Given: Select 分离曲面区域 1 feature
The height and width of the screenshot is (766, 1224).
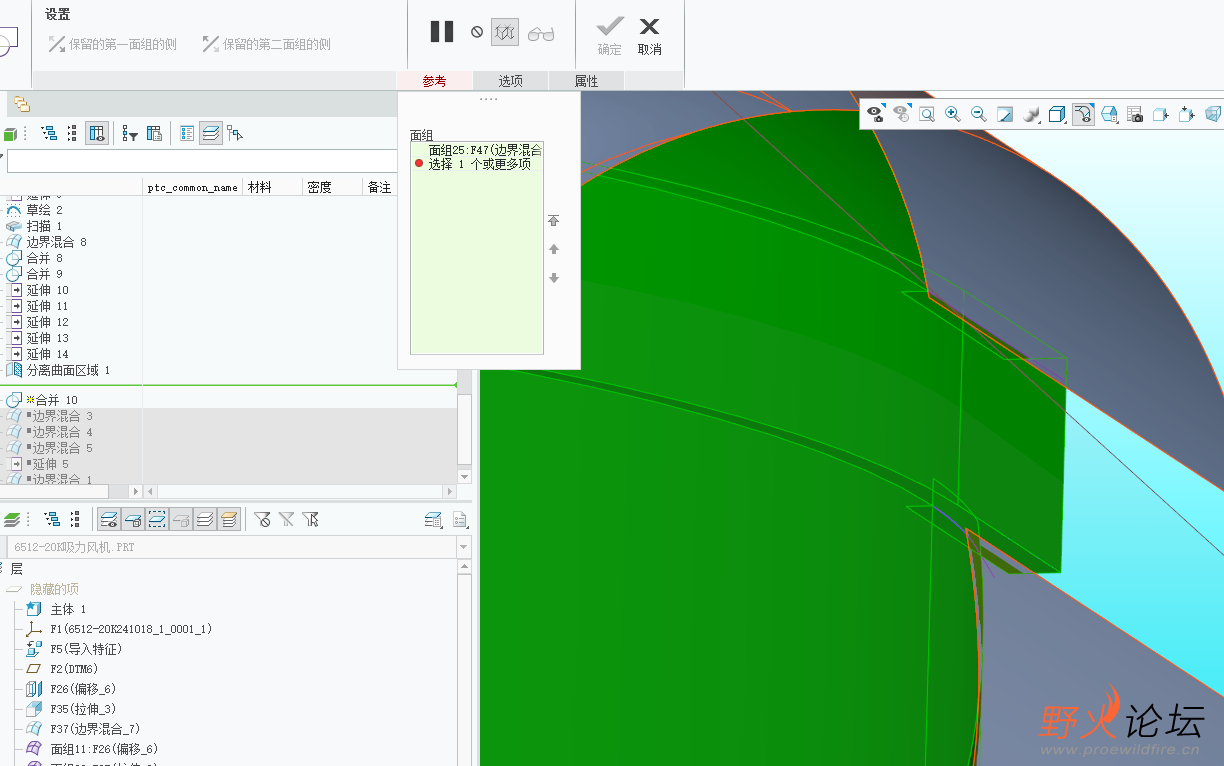Looking at the screenshot, I should point(68,370).
